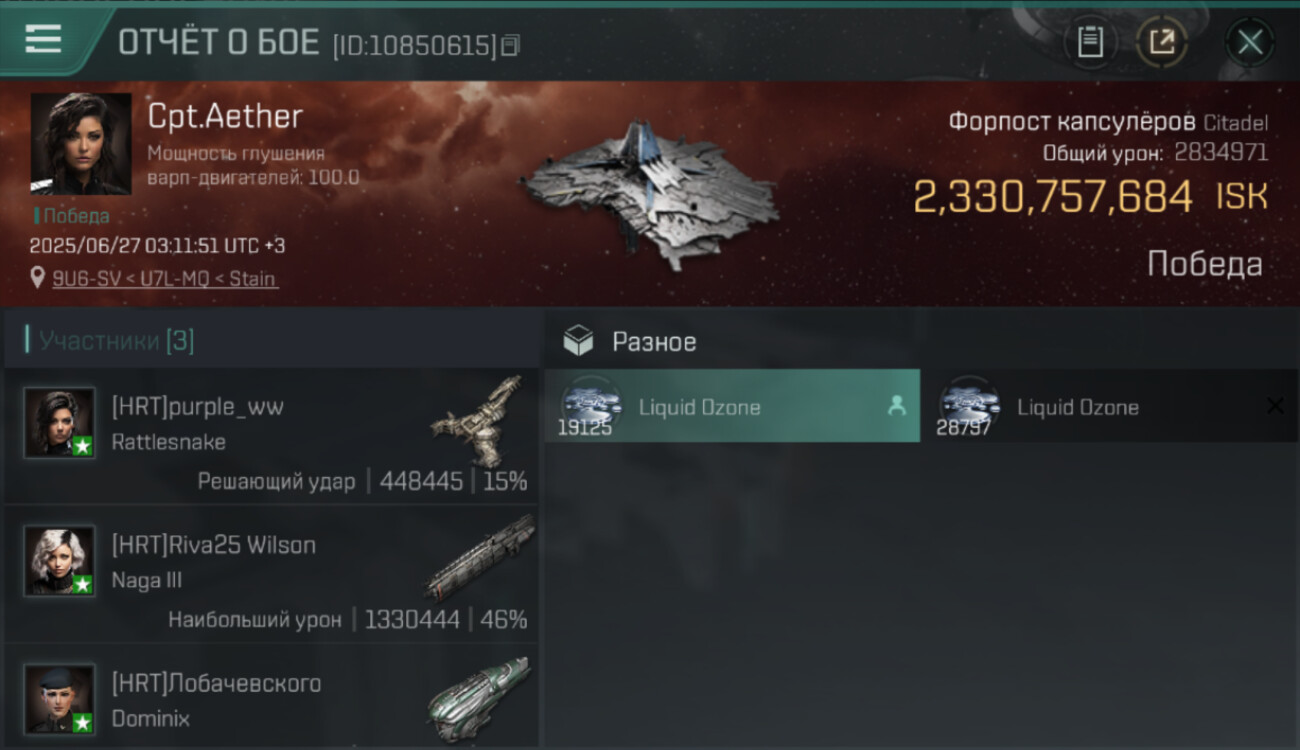Share the battle report via export icon
This screenshot has height=750, width=1300.
tap(1162, 42)
